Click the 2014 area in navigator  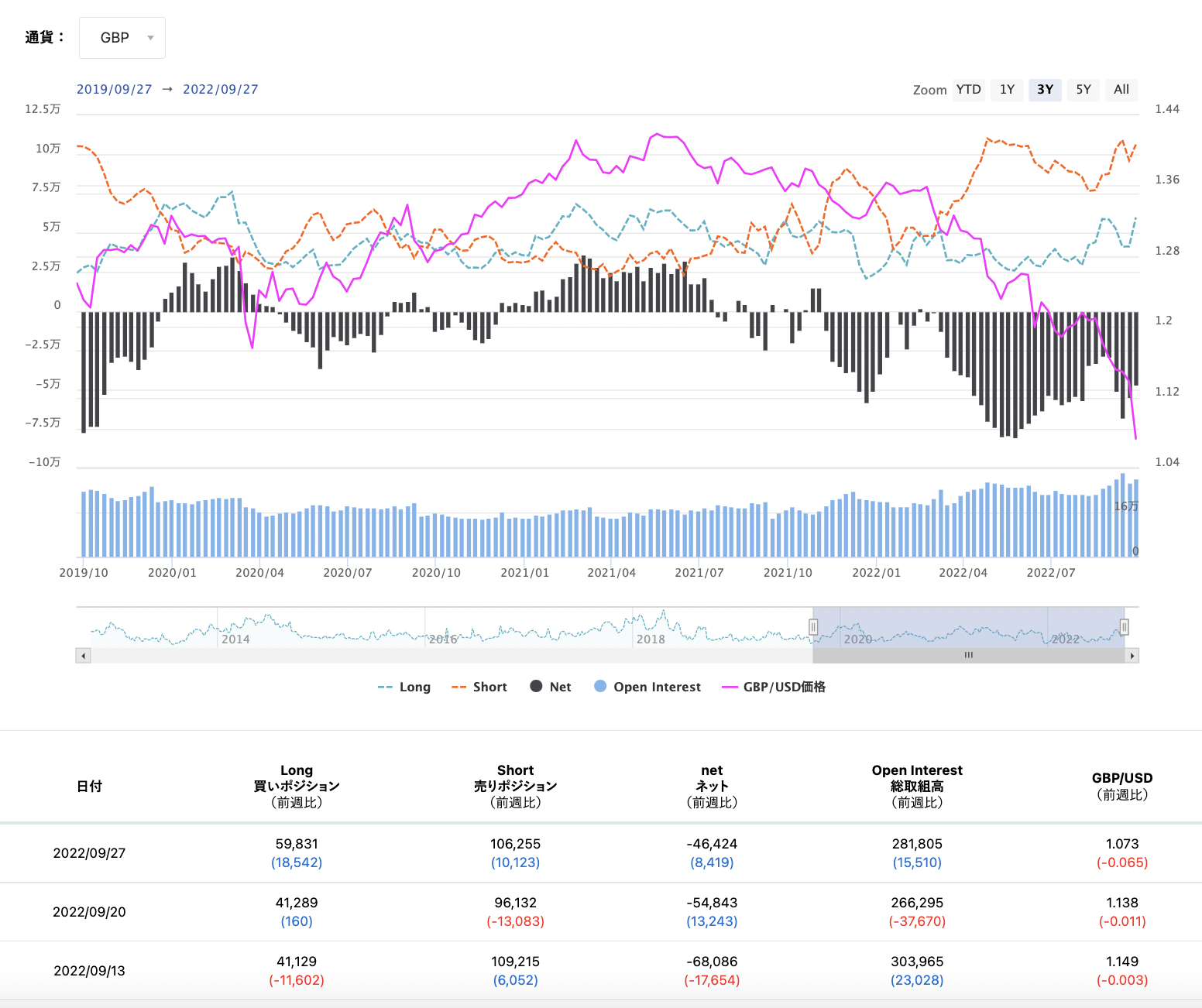click(235, 639)
